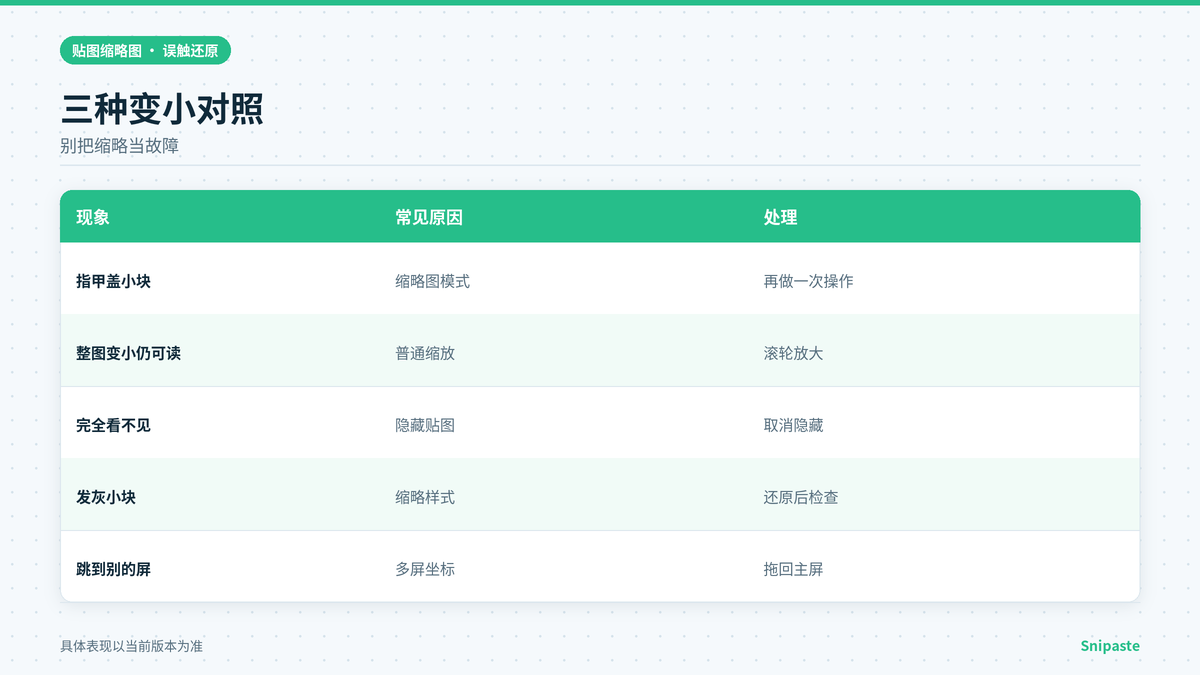Select the 还原后检查 cell
This screenshot has height=675, width=1200.
pyautogui.click(x=801, y=497)
